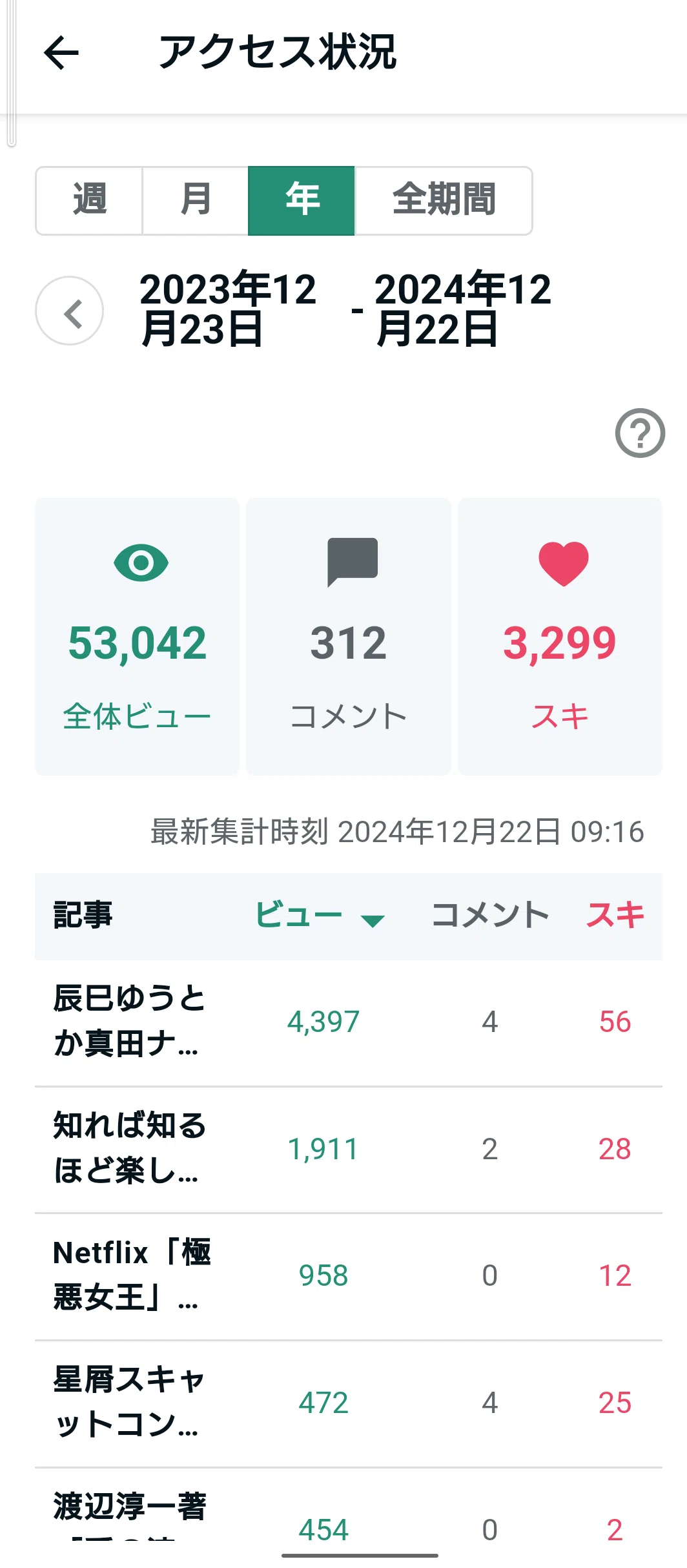Tap the 312 コメント summary card
This screenshot has height=1568, width=687.
pyautogui.click(x=349, y=636)
